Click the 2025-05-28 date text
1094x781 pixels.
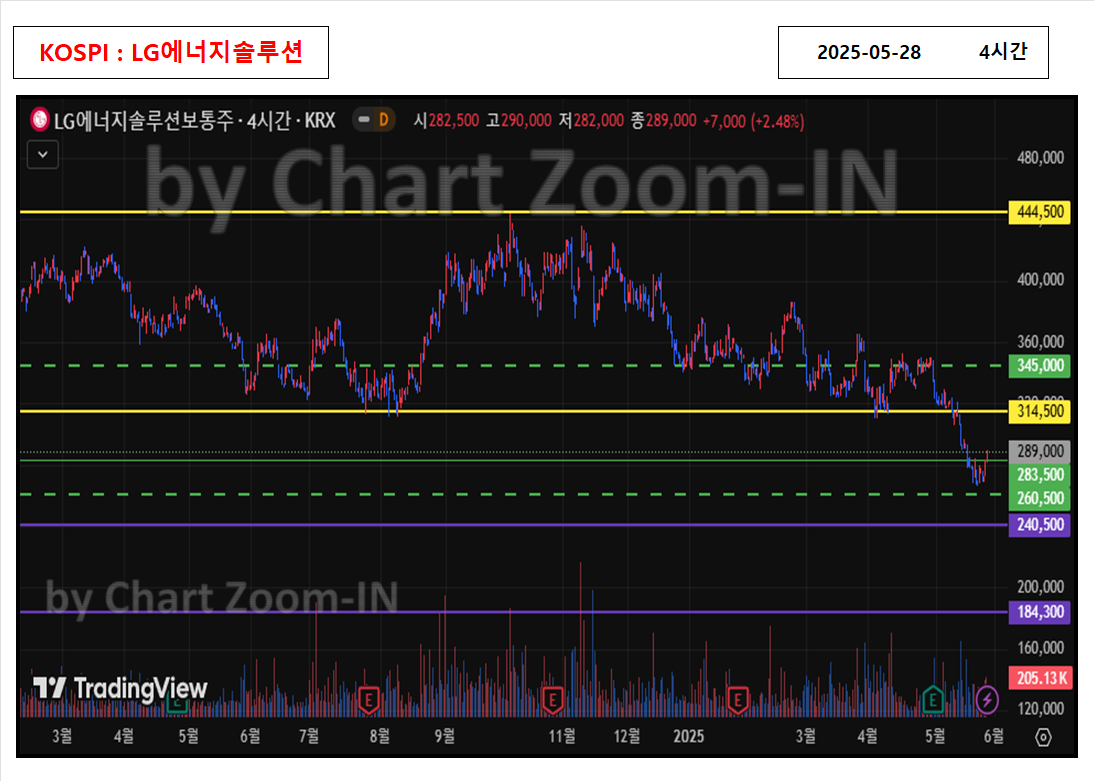[x=869, y=52]
